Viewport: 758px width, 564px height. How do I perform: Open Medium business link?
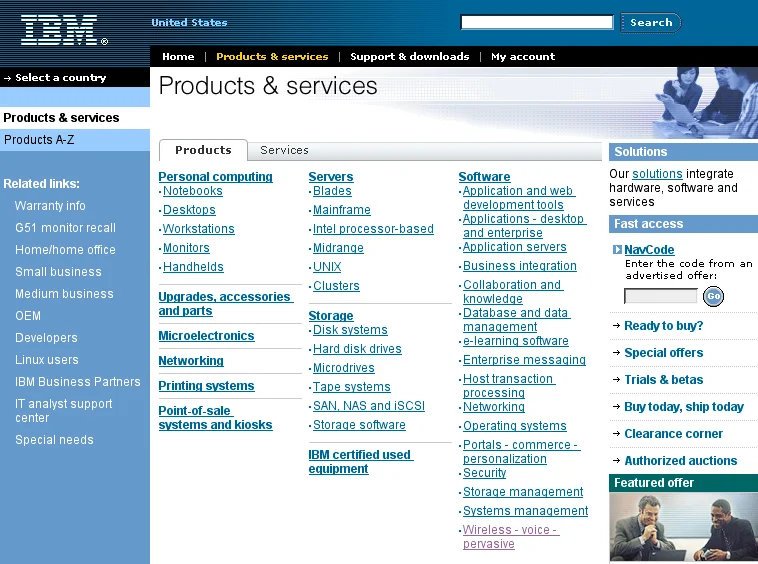64,294
